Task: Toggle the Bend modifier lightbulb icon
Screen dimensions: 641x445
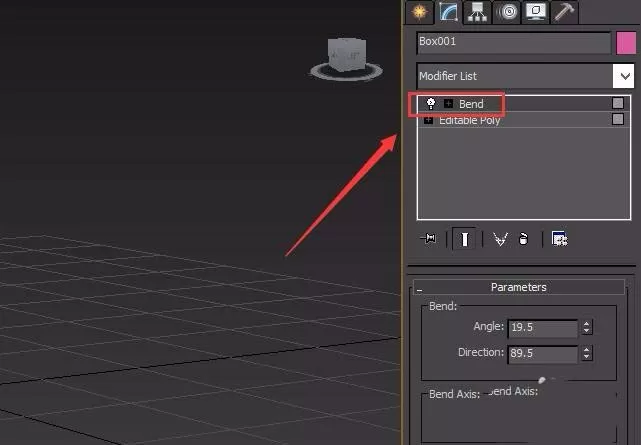Action: (430, 103)
